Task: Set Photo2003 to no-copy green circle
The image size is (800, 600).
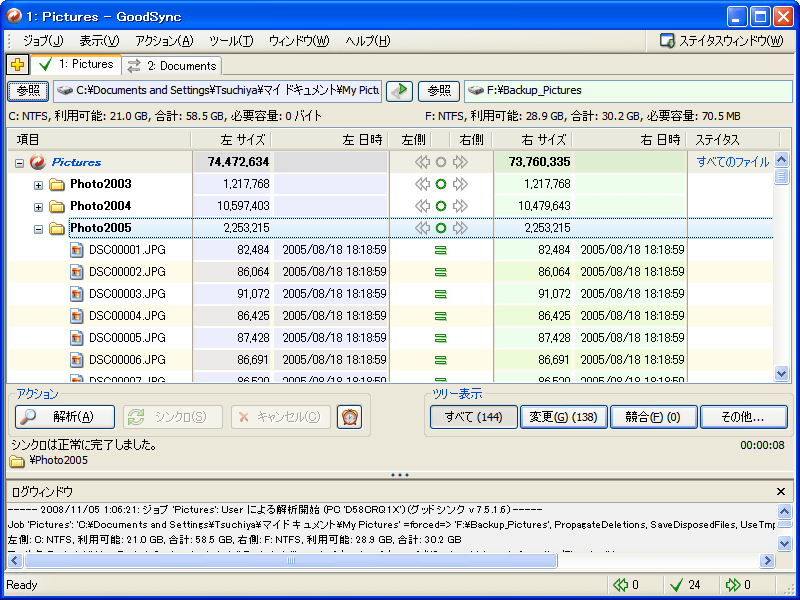Action: pos(441,184)
